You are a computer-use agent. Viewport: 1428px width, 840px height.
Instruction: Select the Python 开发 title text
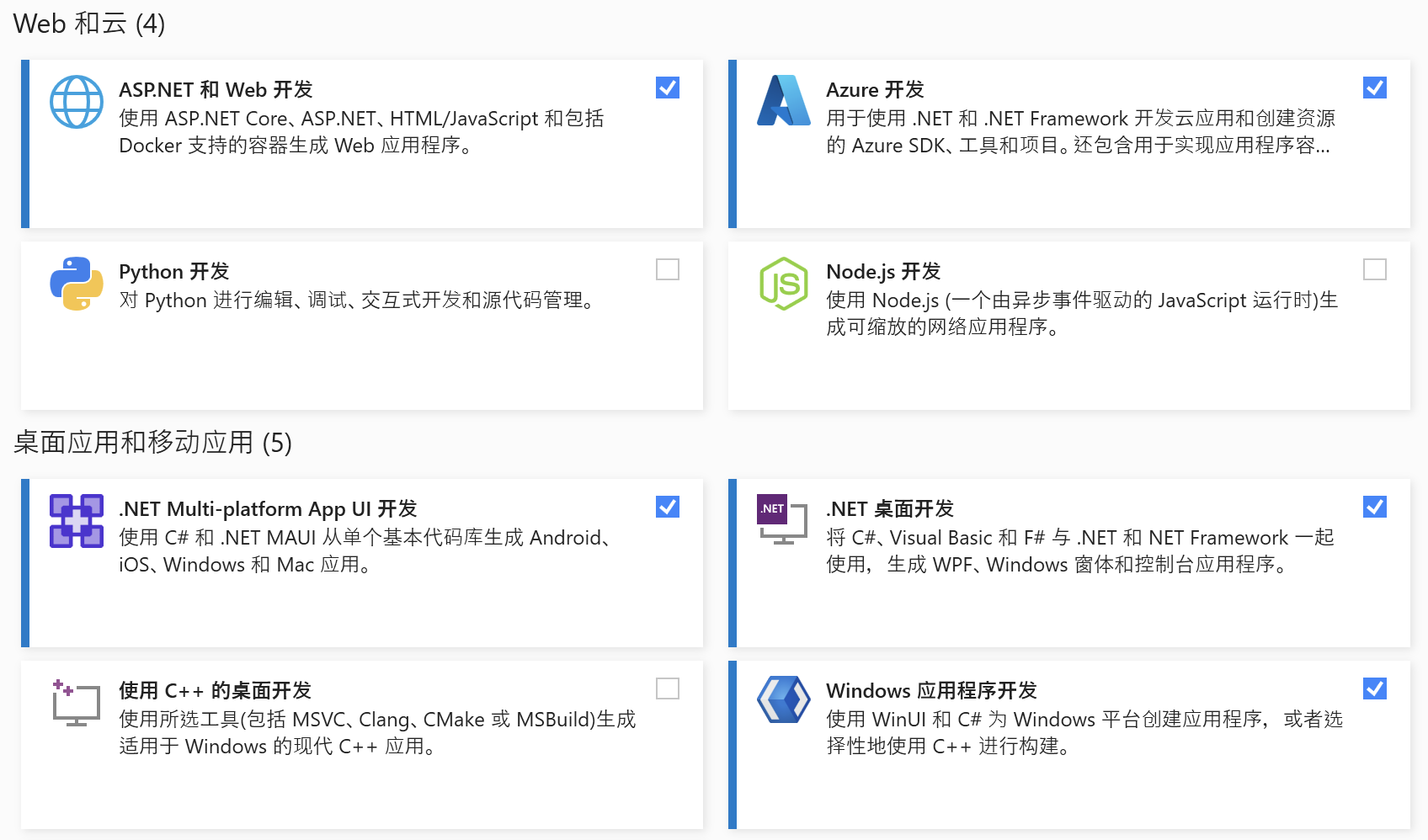174,272
